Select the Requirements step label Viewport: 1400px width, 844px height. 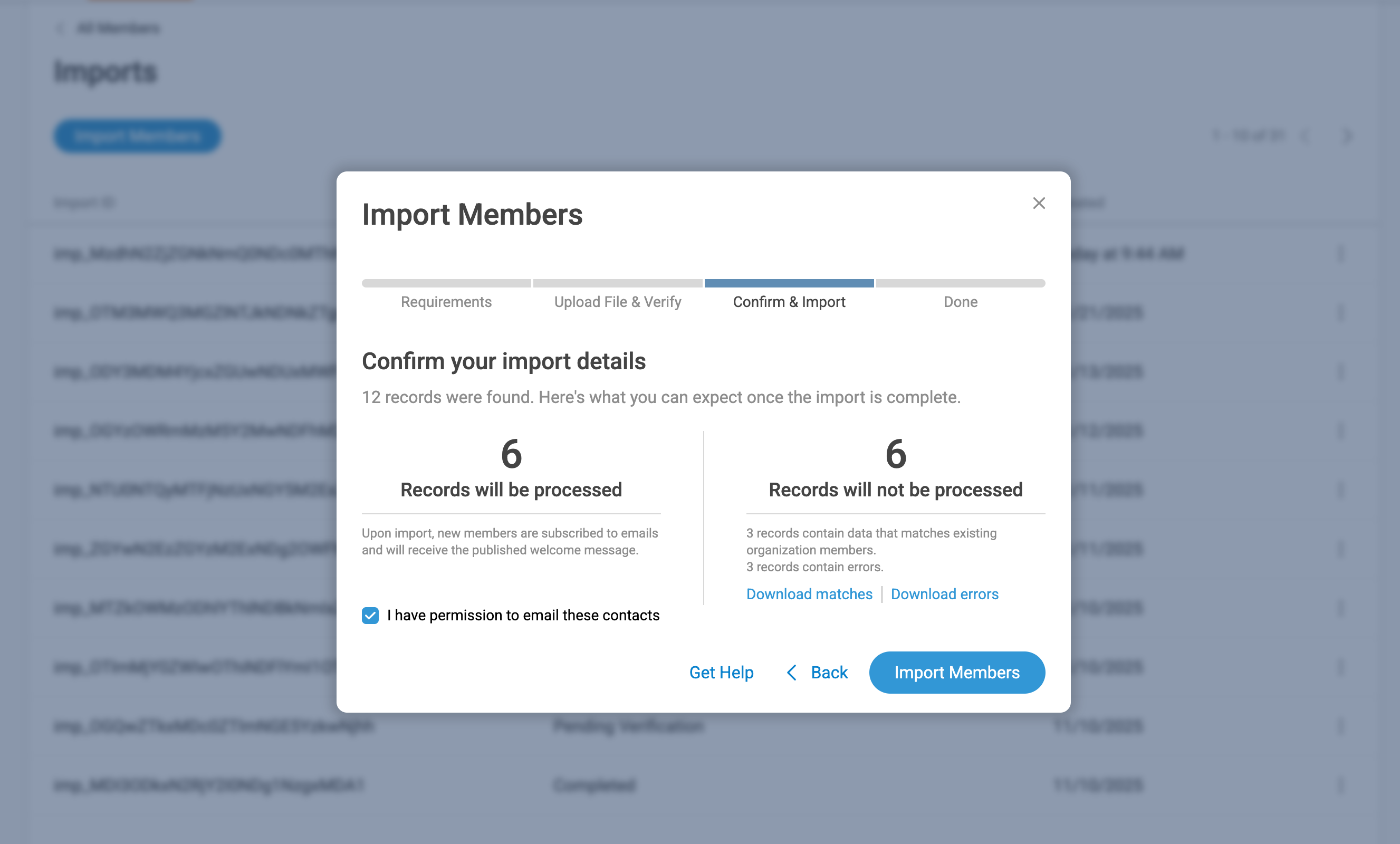click(446, 302)
